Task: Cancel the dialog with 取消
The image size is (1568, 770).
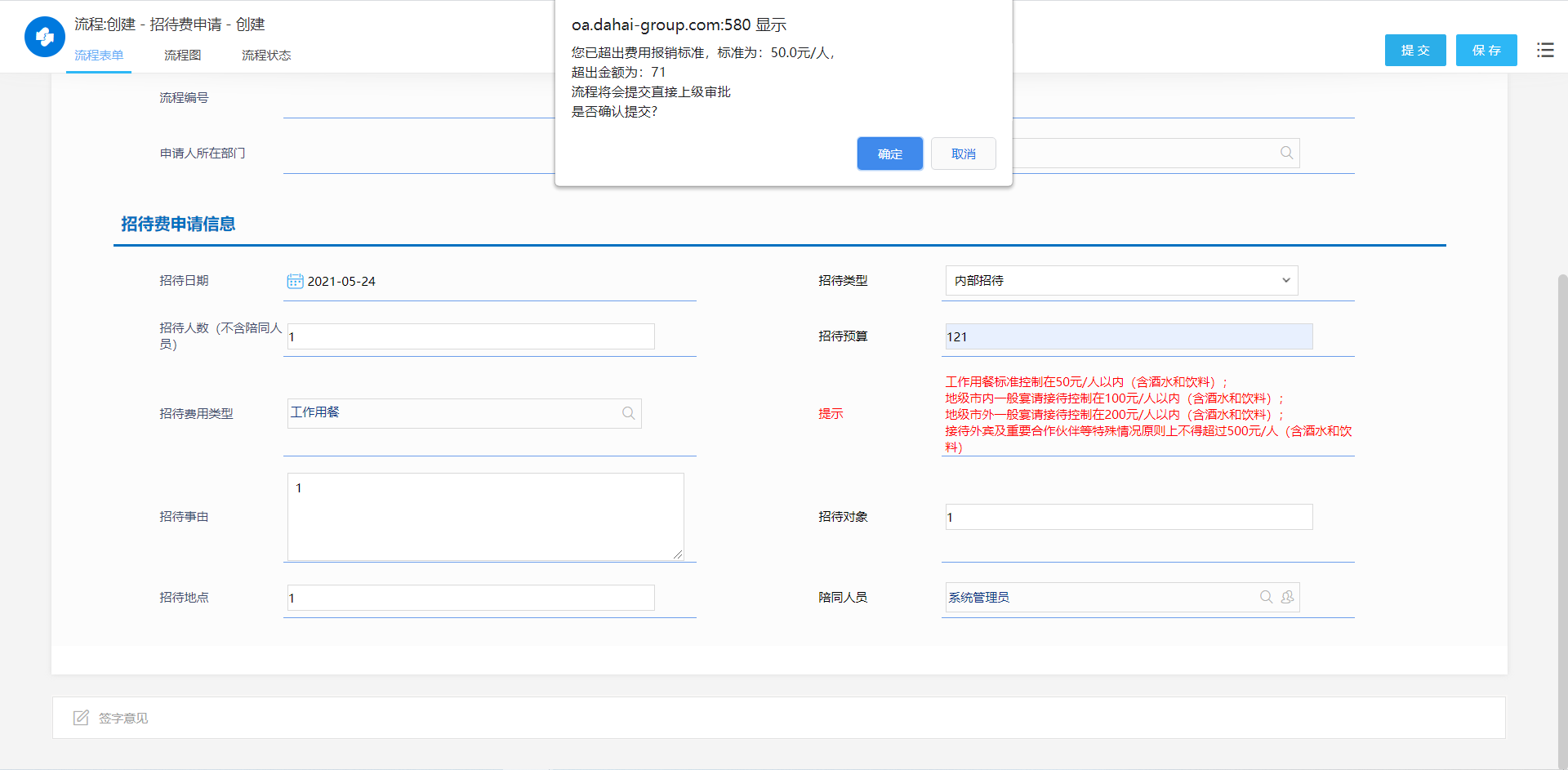Action: [964, 154]
